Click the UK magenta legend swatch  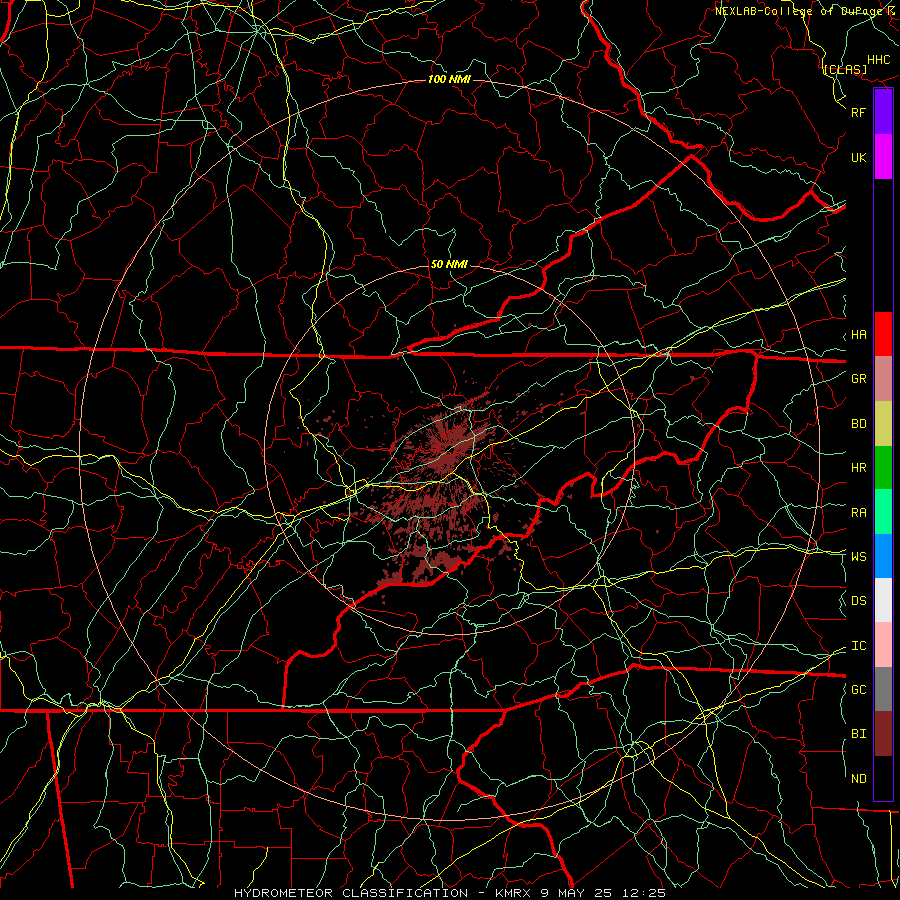(883, 157)
